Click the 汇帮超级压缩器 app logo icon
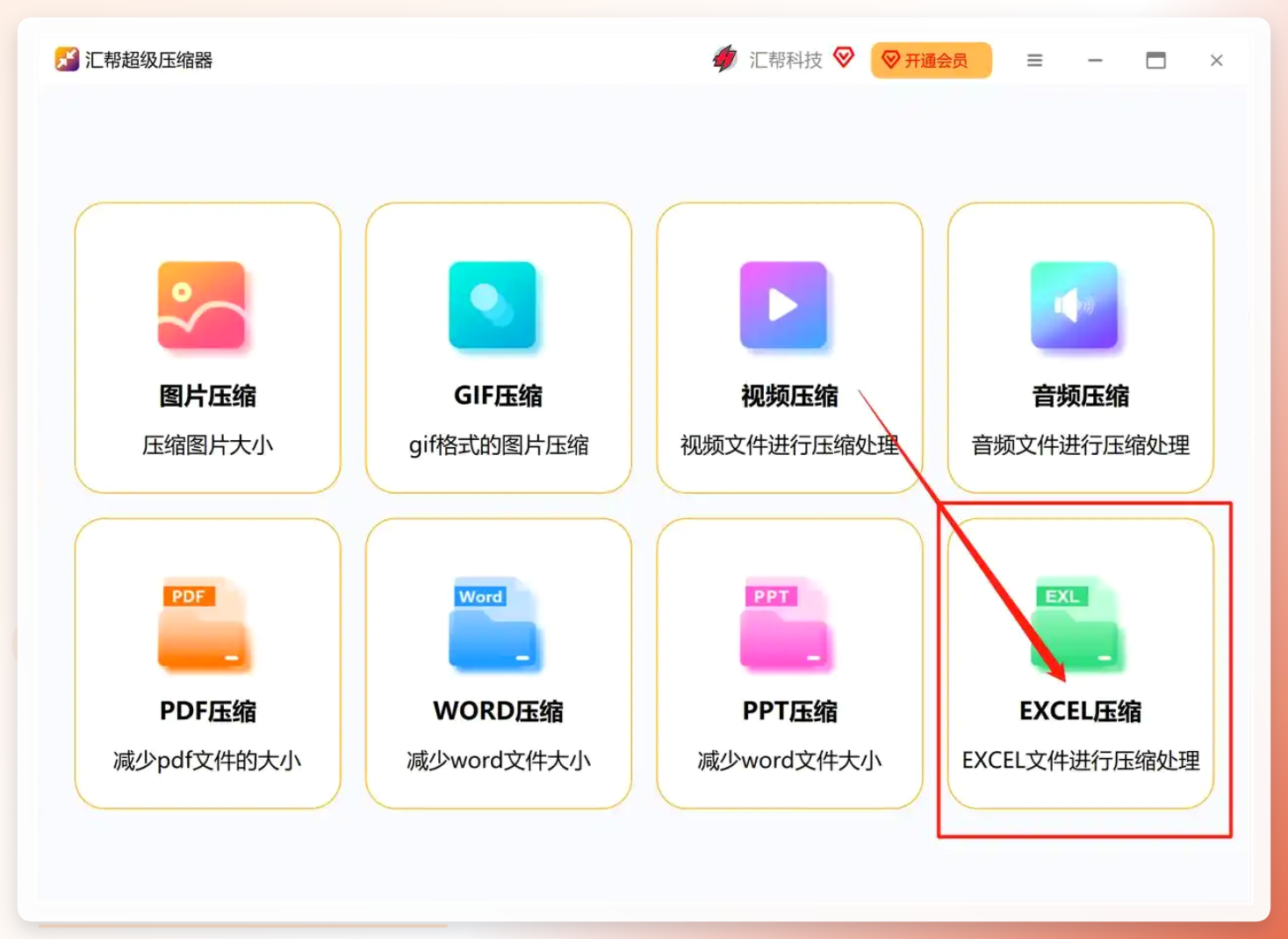Viewport: 1288px width, 939px height. [67, 59]
